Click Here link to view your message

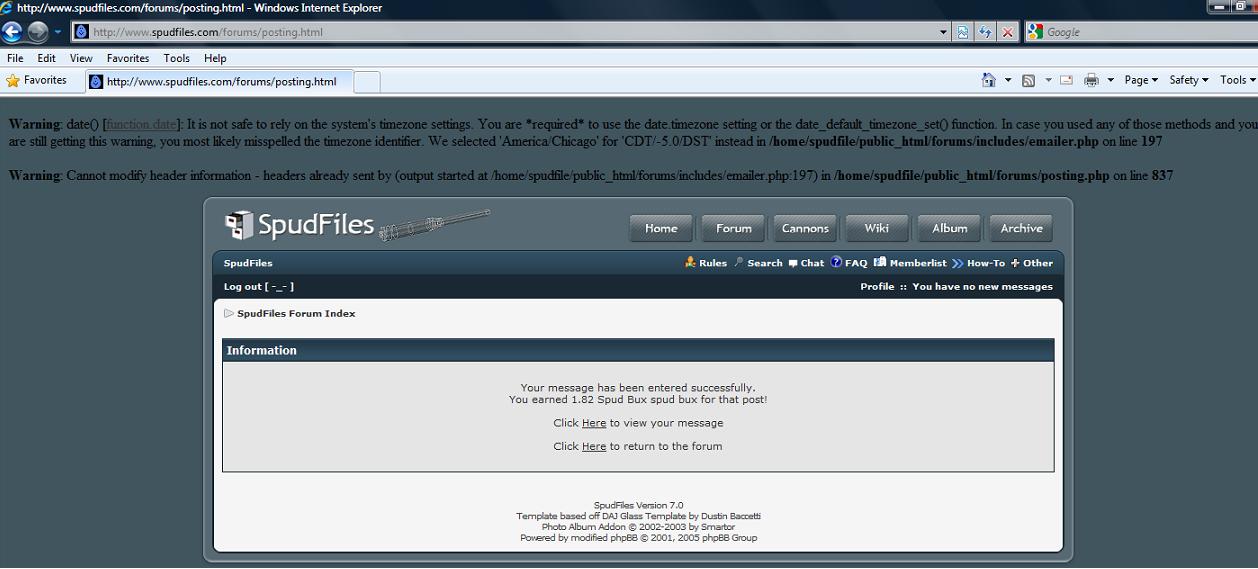594,423
